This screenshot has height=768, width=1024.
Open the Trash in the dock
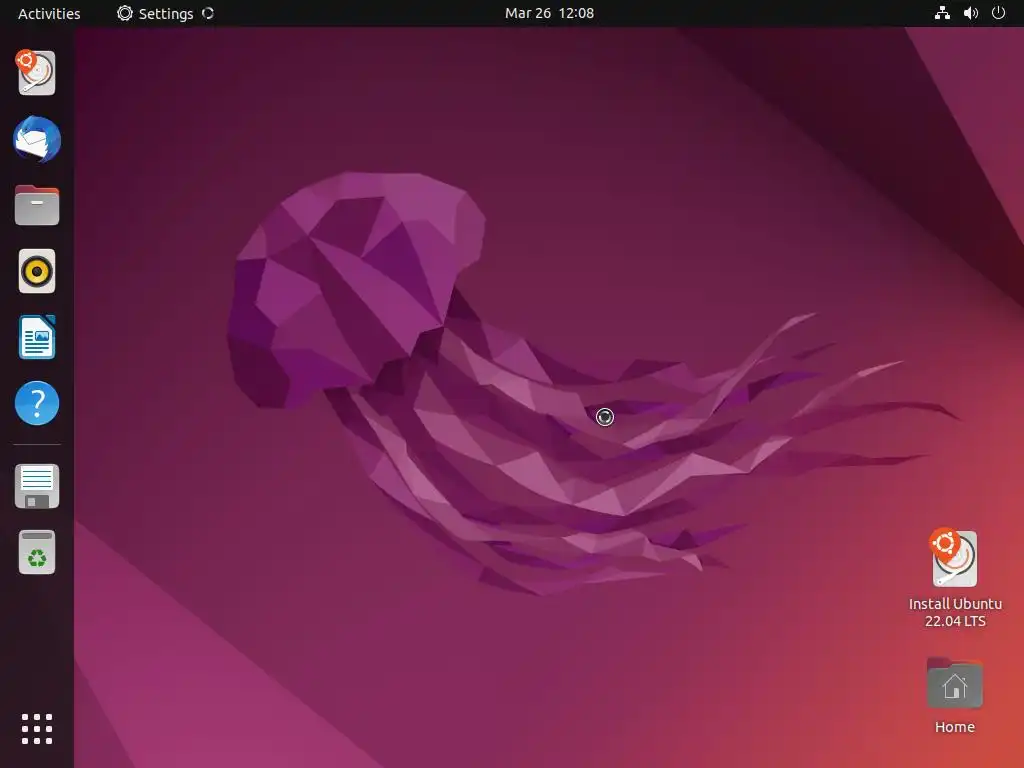coord(37,552)
